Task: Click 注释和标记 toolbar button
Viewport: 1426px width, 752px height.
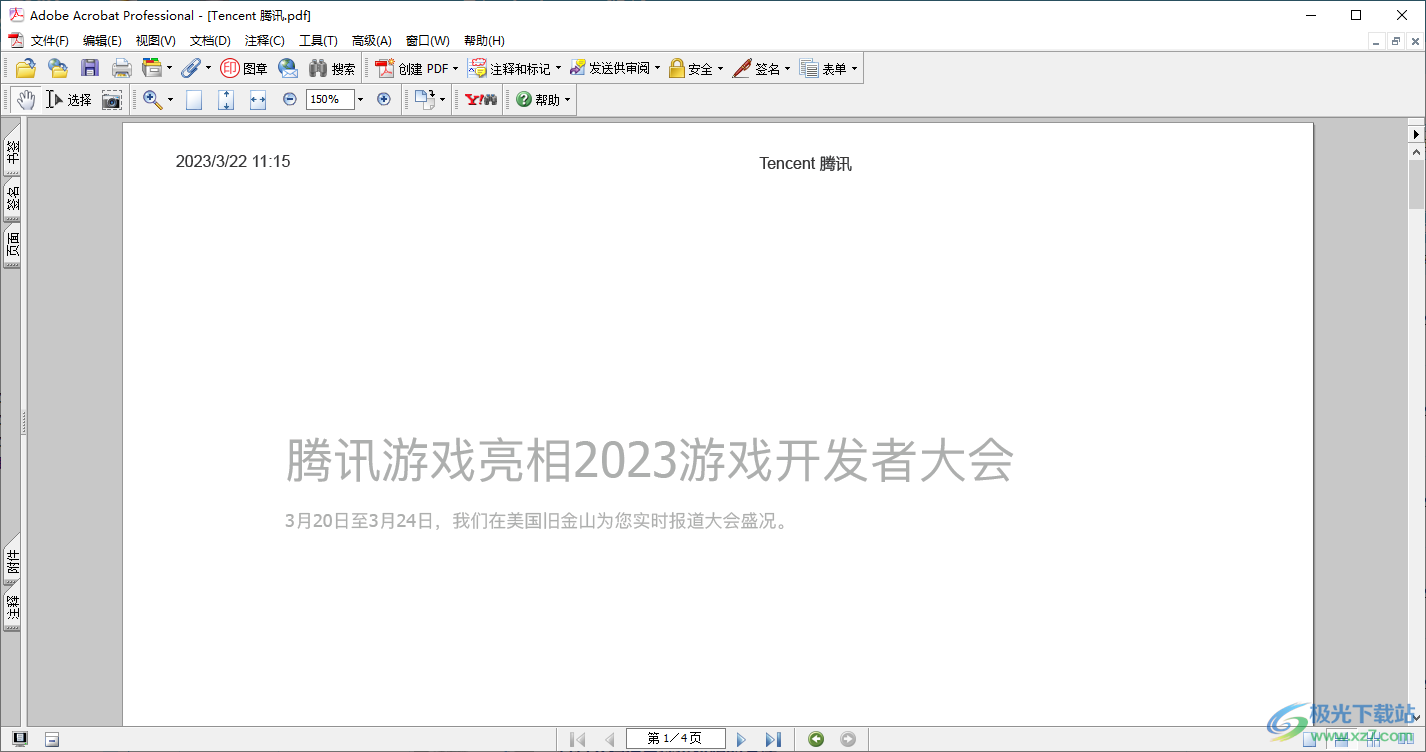Action: tap(509, 68)
